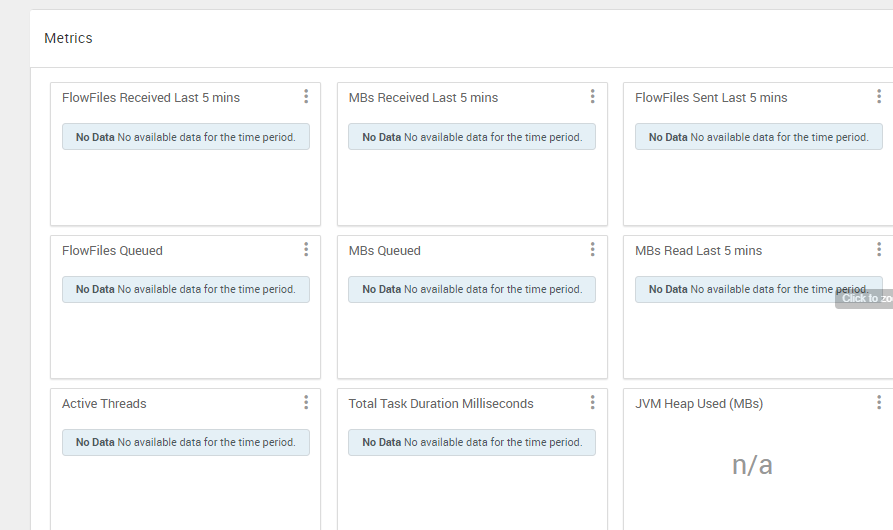The image size is (893, 530).
Task: Open options menu for FlowFiles Received widget
Action: (306, 97)
